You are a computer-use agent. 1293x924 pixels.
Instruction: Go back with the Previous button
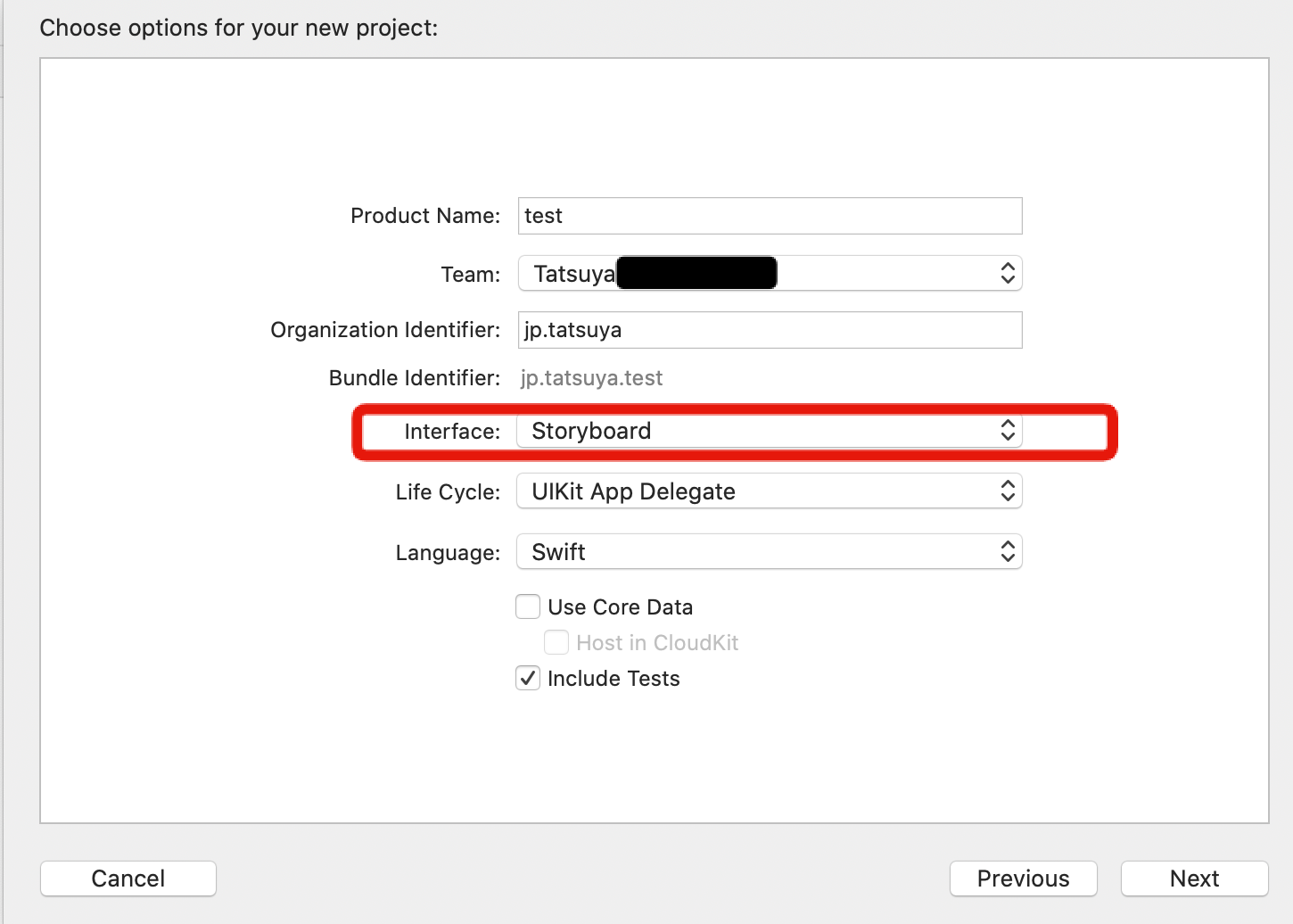pos(1023,879)
